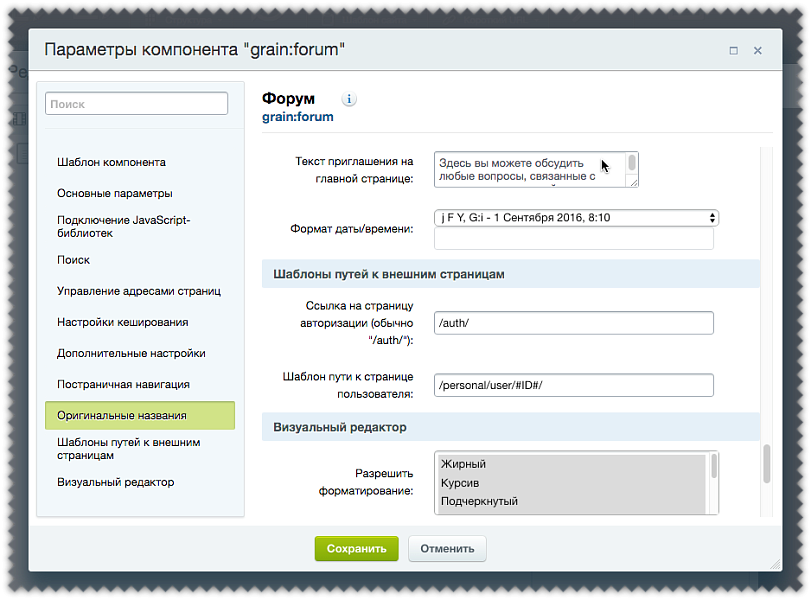Open the Шаблон компонента section
This screenshot has width=811, height=600.
tap(112, 162)
